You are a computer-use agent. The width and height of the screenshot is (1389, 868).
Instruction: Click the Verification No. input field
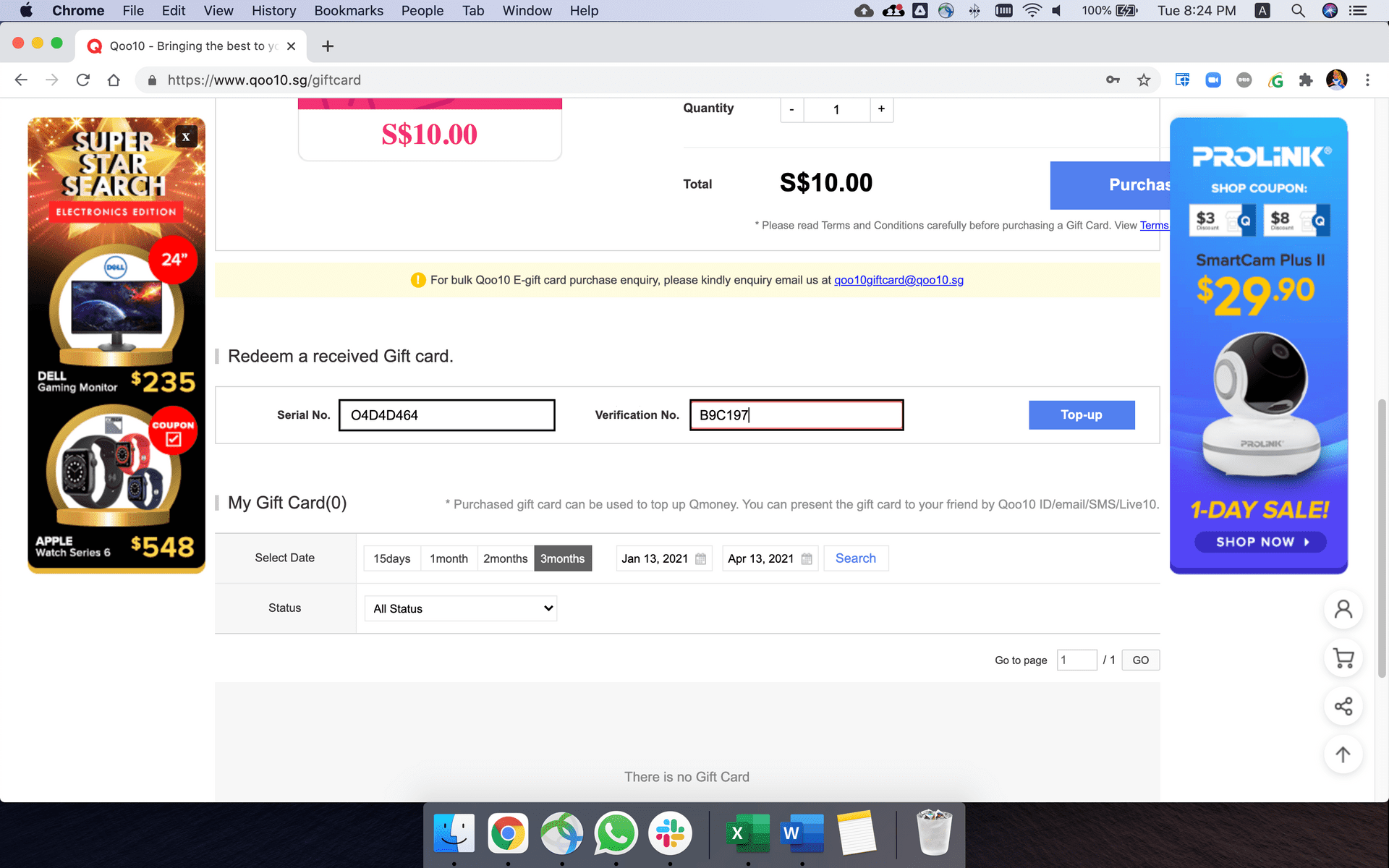click(x=797, y=415)
